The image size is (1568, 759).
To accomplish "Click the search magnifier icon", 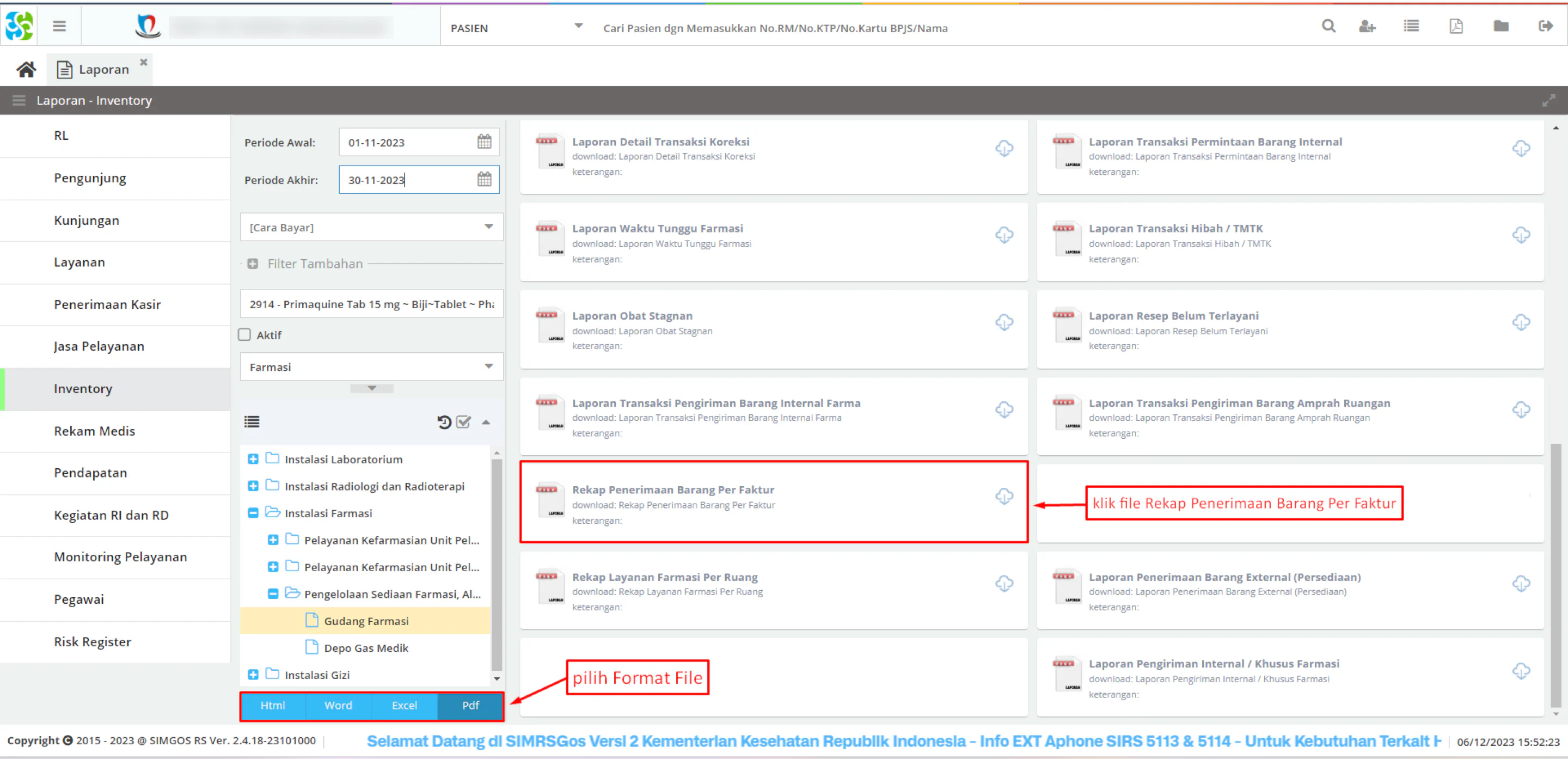I will coord(1328,26).
